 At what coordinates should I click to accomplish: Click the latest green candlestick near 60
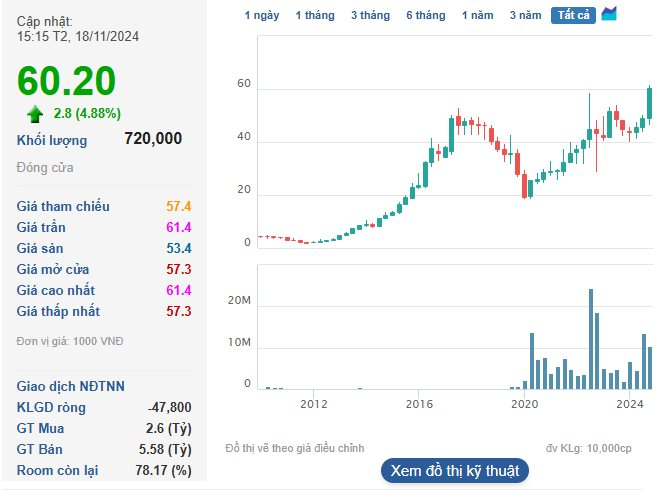[650, 102]
